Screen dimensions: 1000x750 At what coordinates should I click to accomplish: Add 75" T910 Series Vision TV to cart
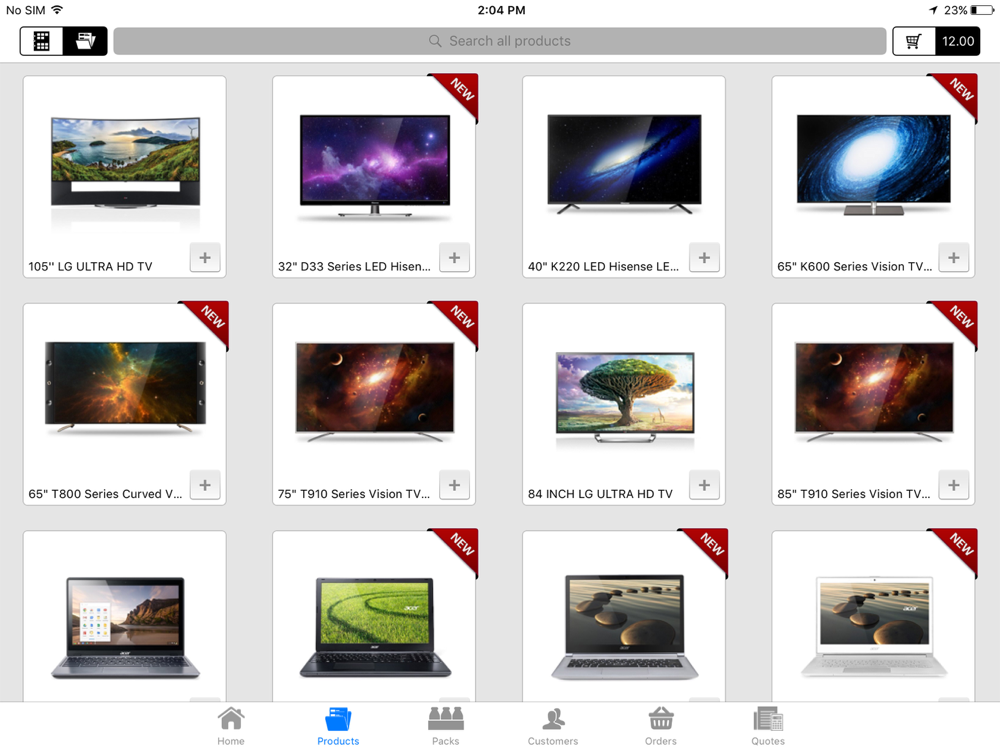coord(454,485)
